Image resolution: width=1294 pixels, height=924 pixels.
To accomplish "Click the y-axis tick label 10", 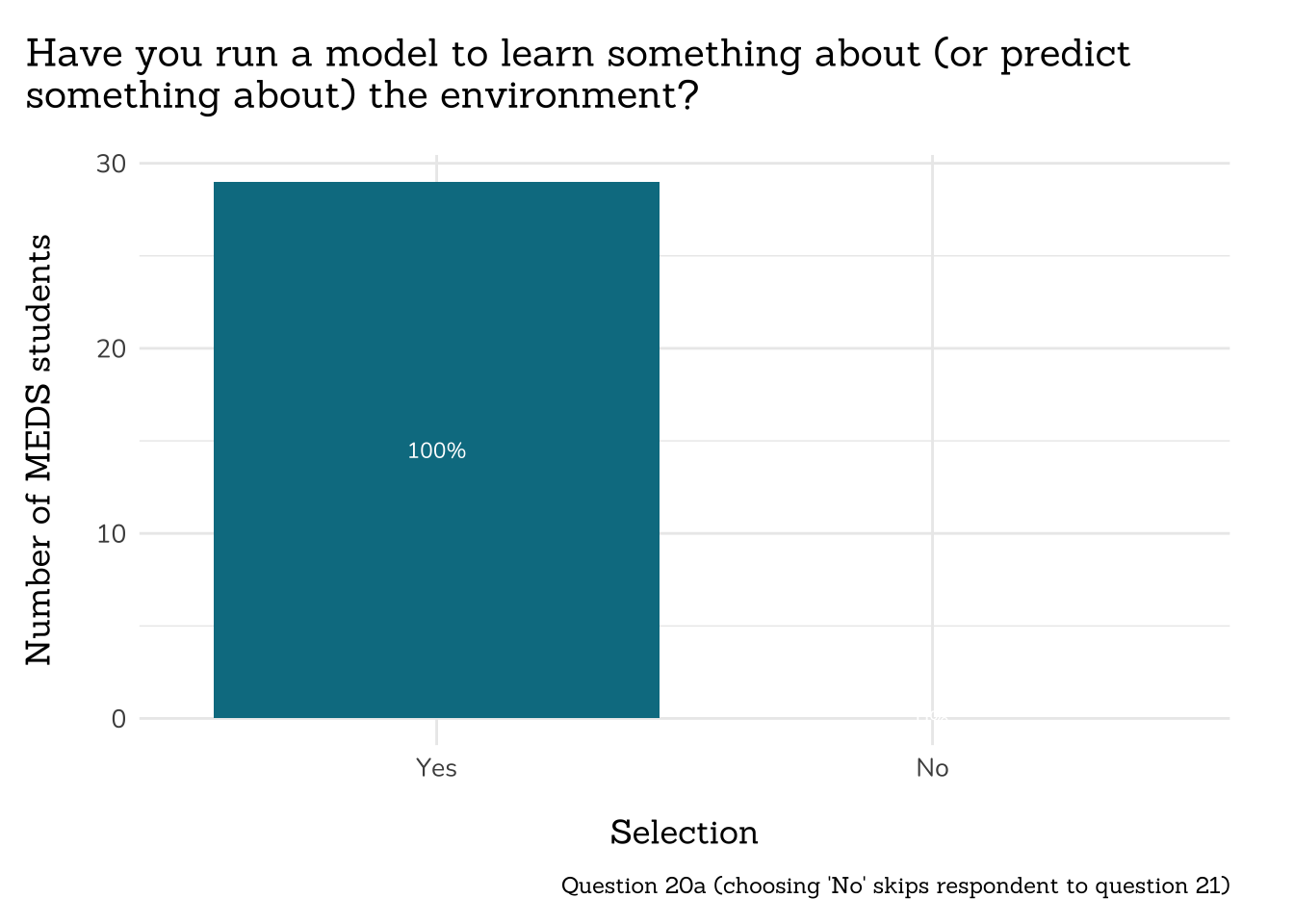I will (x=112, y=533).
